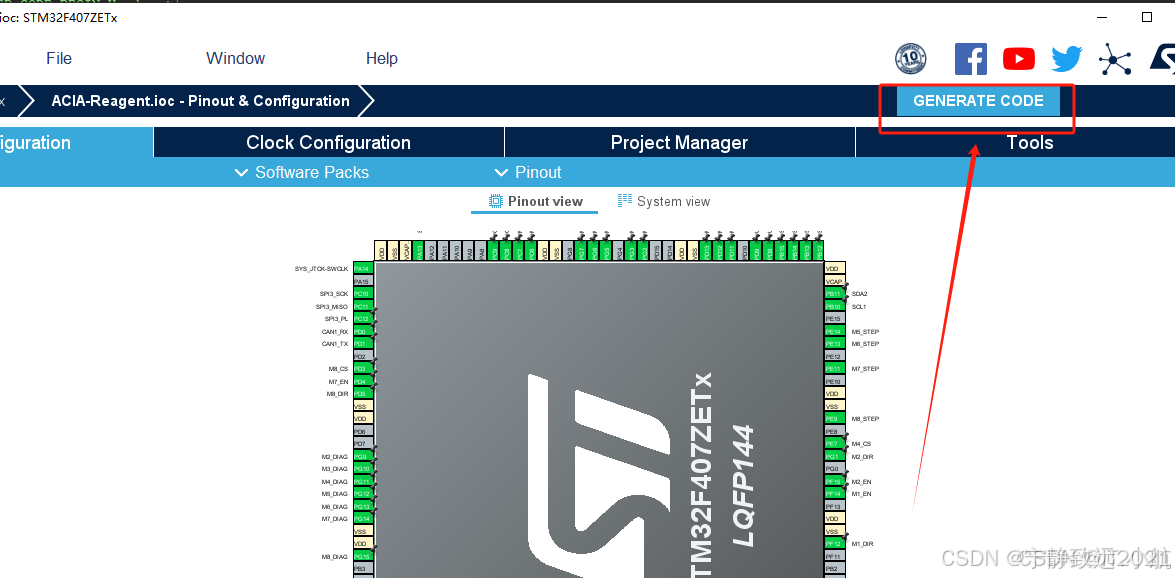Click the PG14 pin labeled M7_DIAG
Screen dimensions: 1175x578
tap(363, 519)
